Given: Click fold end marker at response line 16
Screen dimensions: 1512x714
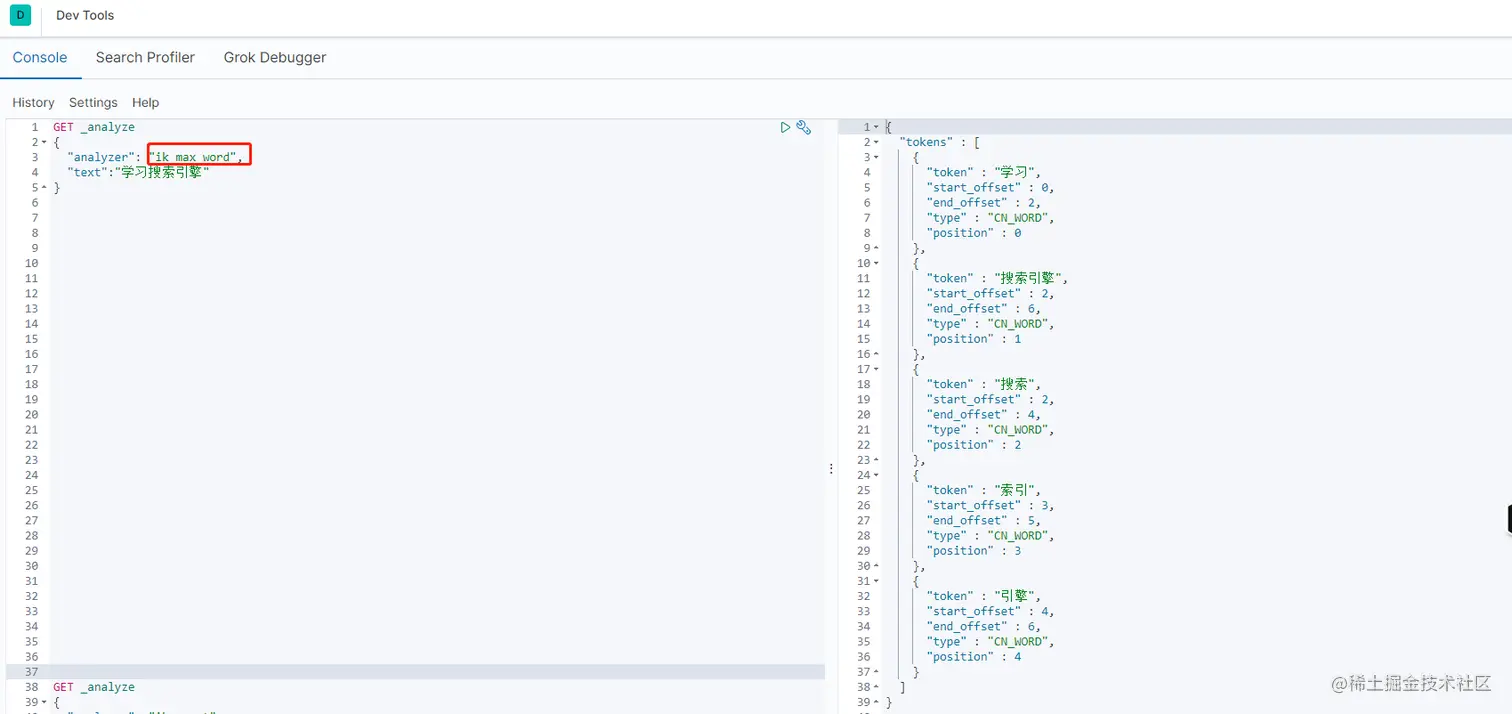Looking at the screenshot, I should pyautogui.click(x=876, y=354).
